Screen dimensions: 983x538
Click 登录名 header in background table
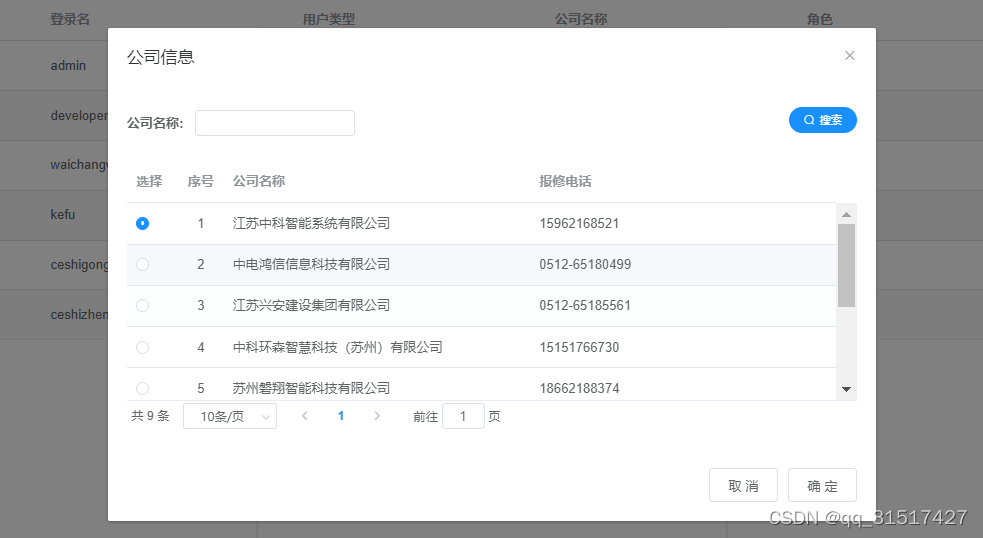pyautogui.click(x=70, y=19)
